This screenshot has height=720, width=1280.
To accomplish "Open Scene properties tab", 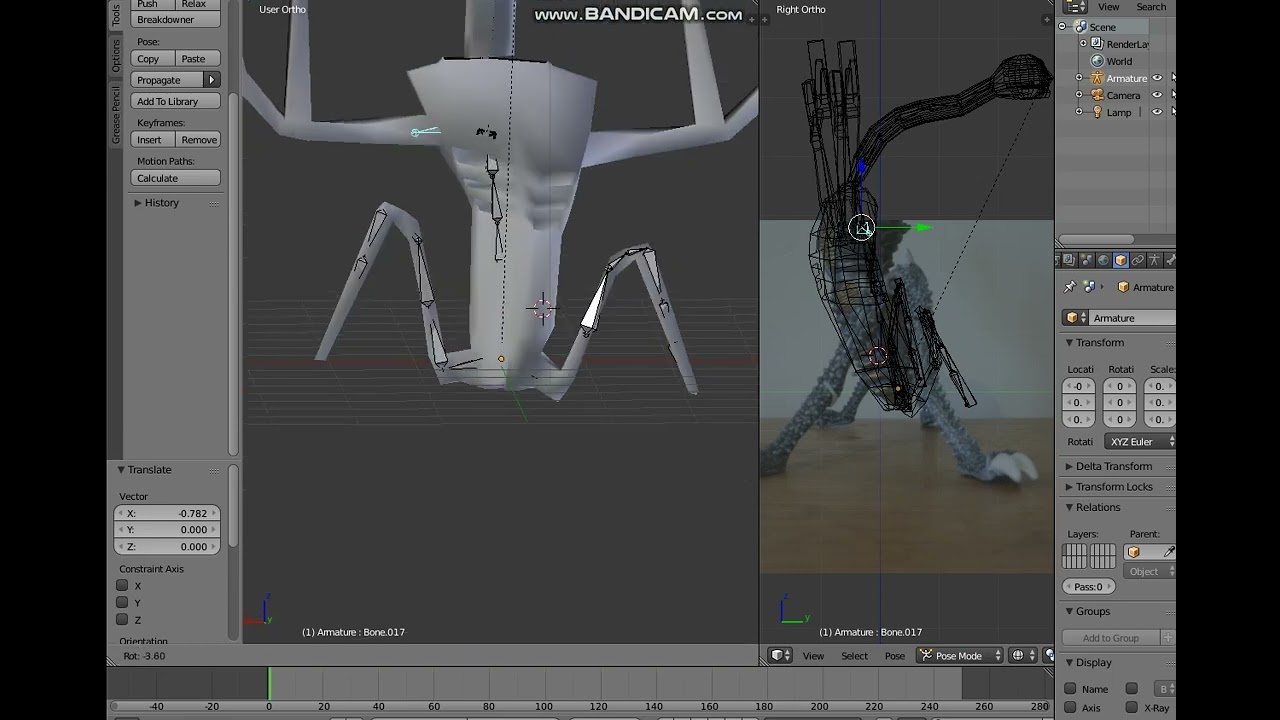I will click(x=1087, y=260).
